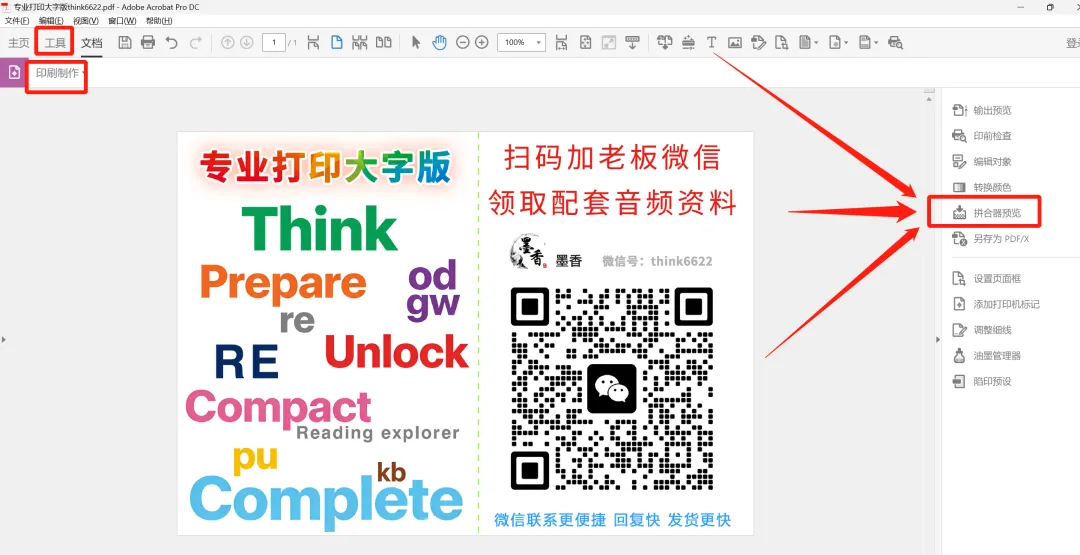Click the page number field showing 1
The image size is (1080, 555).
[274, 43]
